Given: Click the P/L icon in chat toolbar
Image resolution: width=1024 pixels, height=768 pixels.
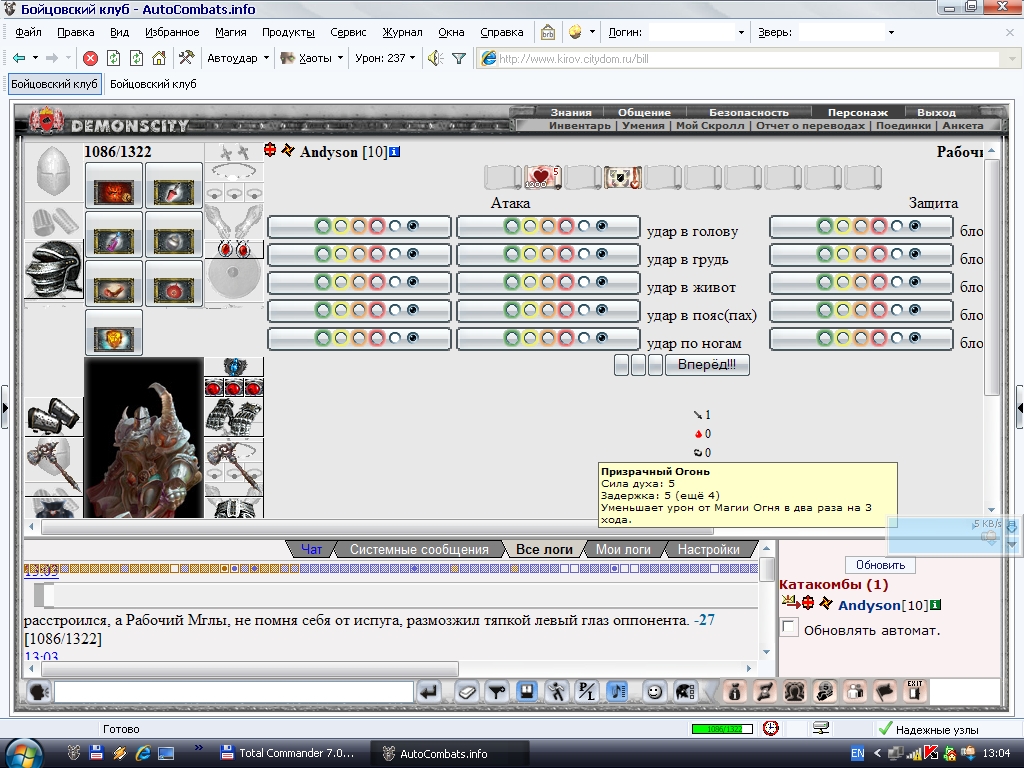Looking at the screenshot, I should click(586, 692).
